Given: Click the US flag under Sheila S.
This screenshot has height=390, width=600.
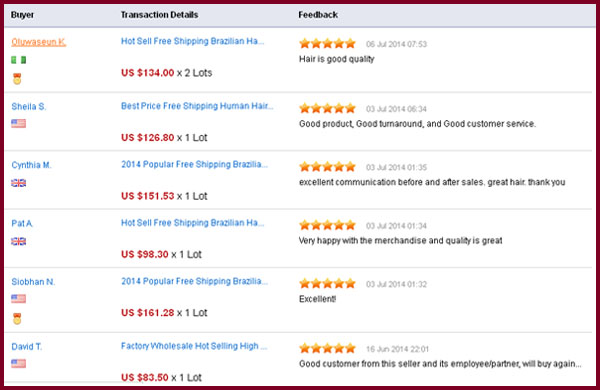Looking at the screenshot, I should click(18, 123).
